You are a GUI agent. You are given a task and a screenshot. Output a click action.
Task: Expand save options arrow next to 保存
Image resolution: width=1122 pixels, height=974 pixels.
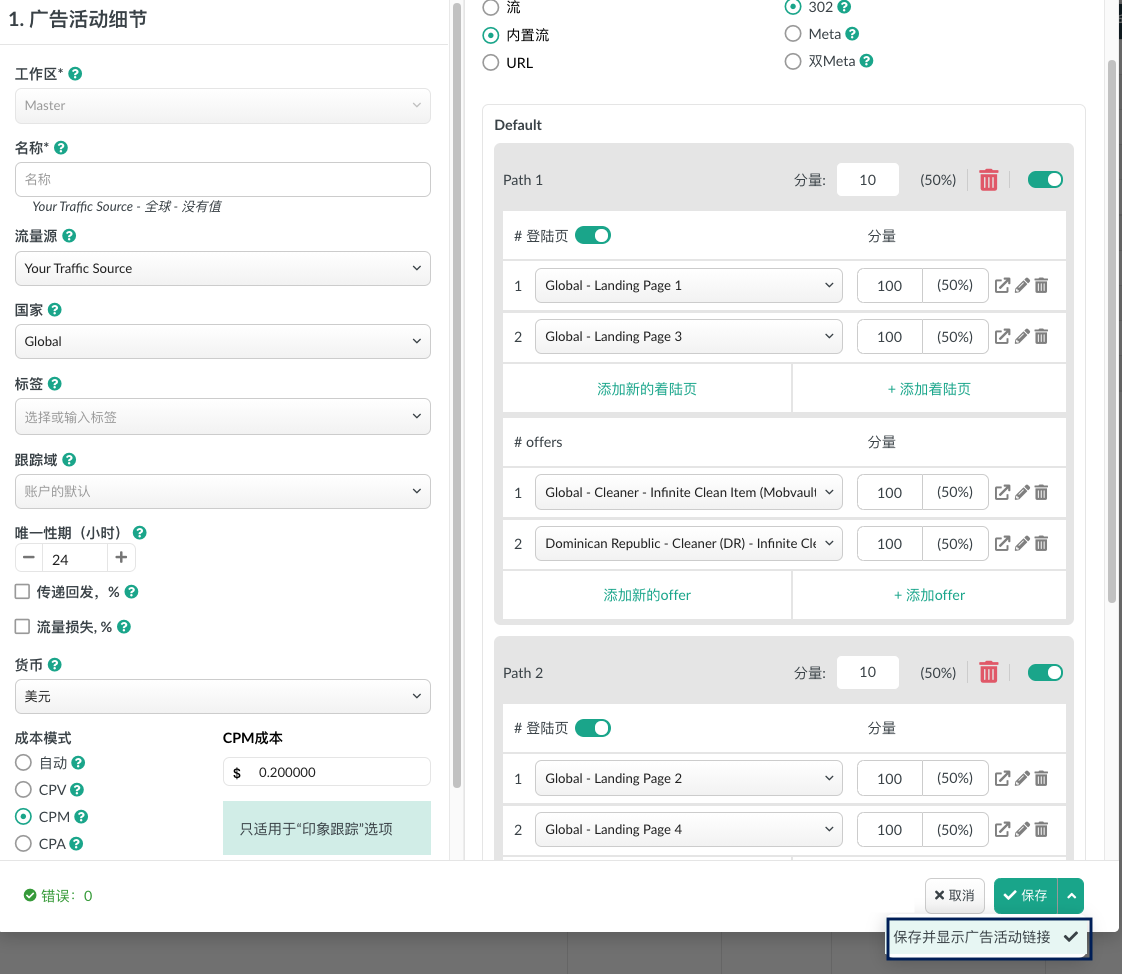coord(1071,895)
